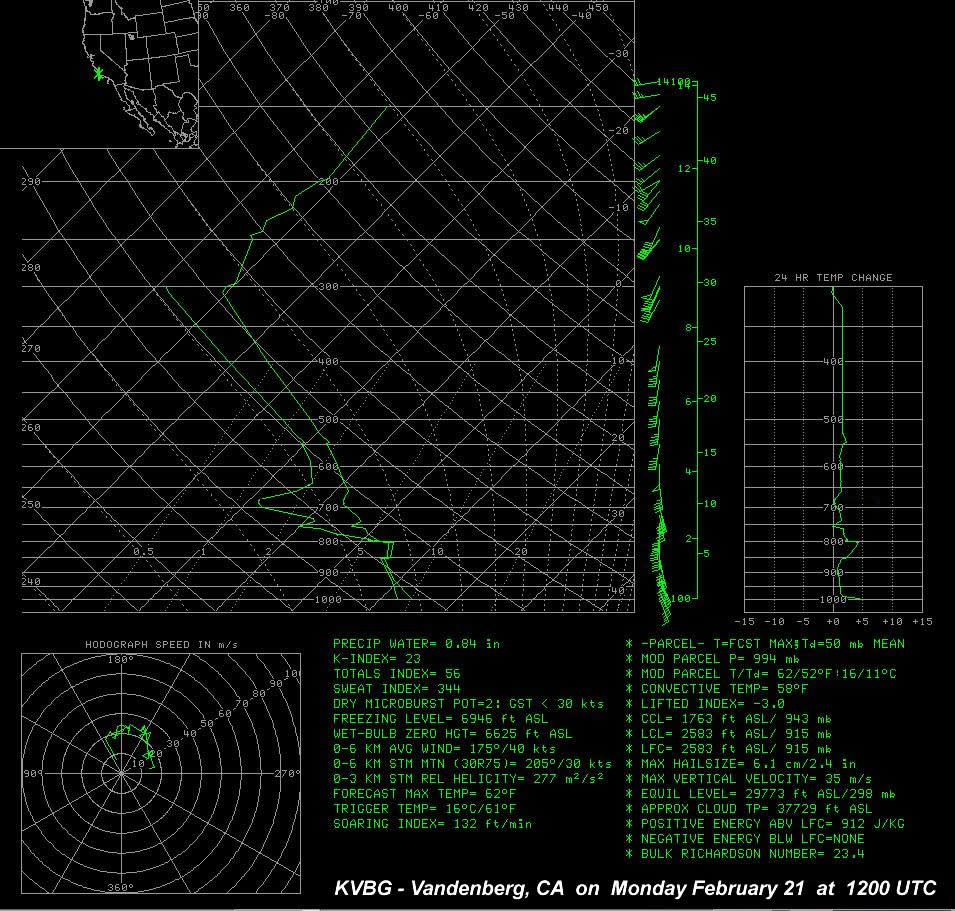
Task: Click the '250' theta label on left edge
Action: tap(30, 504)
